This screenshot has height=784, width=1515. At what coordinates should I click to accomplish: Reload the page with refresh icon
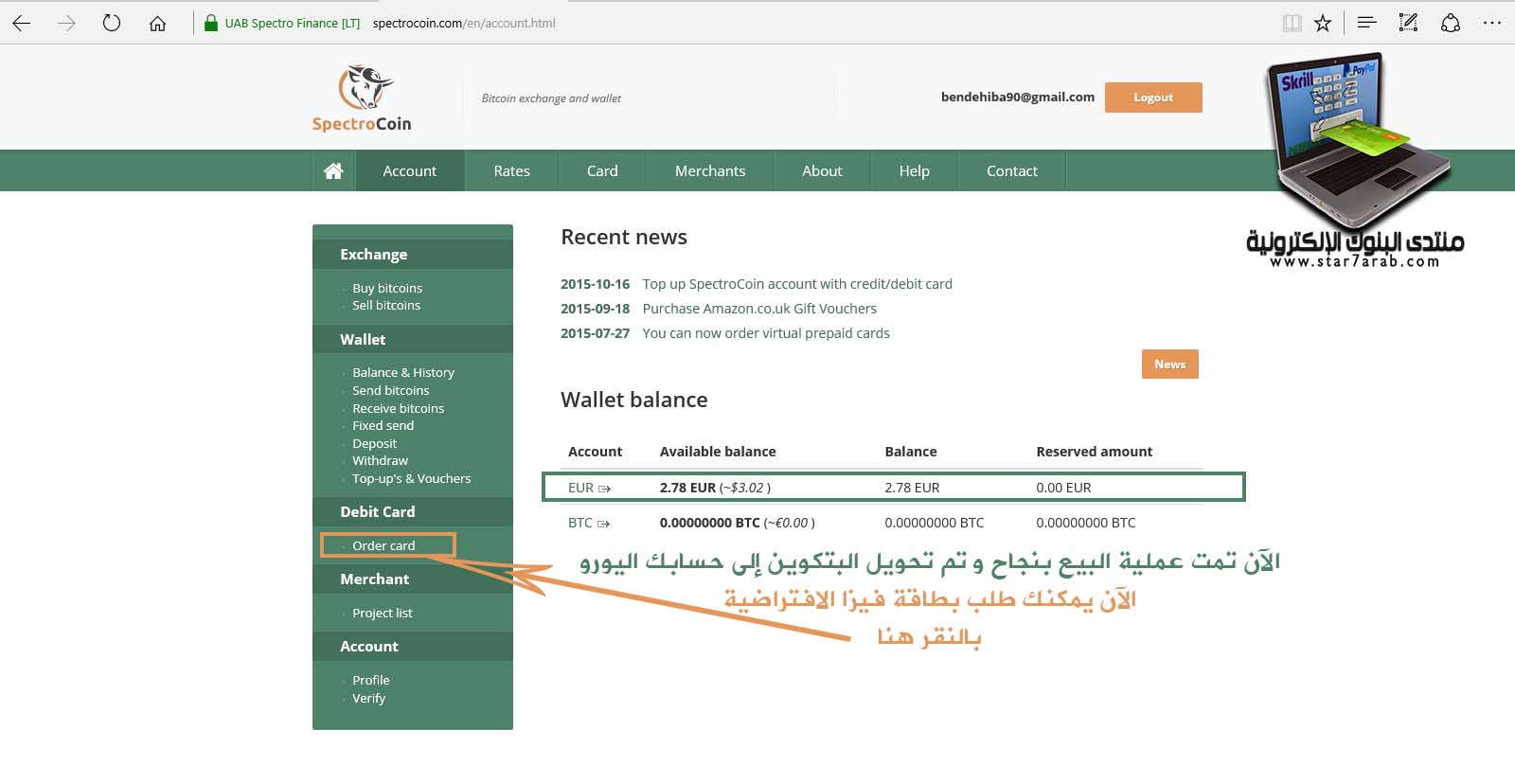112,23
